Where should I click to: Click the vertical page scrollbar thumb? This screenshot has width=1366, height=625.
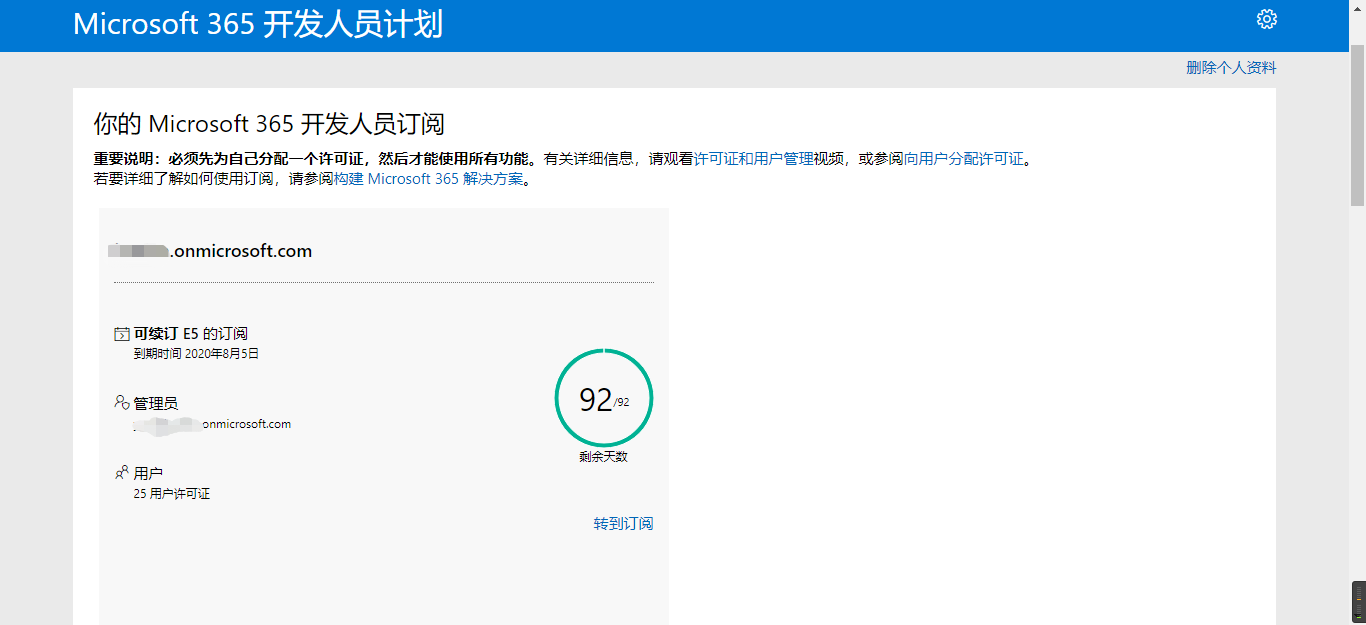click(1358, 125)
